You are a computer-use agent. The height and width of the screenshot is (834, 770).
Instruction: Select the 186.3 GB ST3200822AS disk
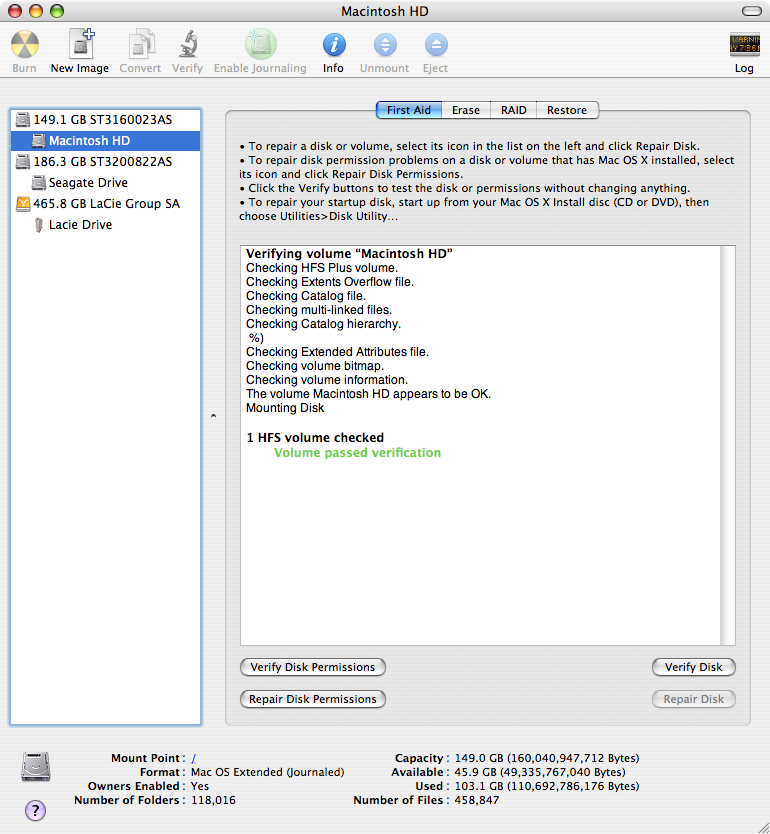coord(105,162)
